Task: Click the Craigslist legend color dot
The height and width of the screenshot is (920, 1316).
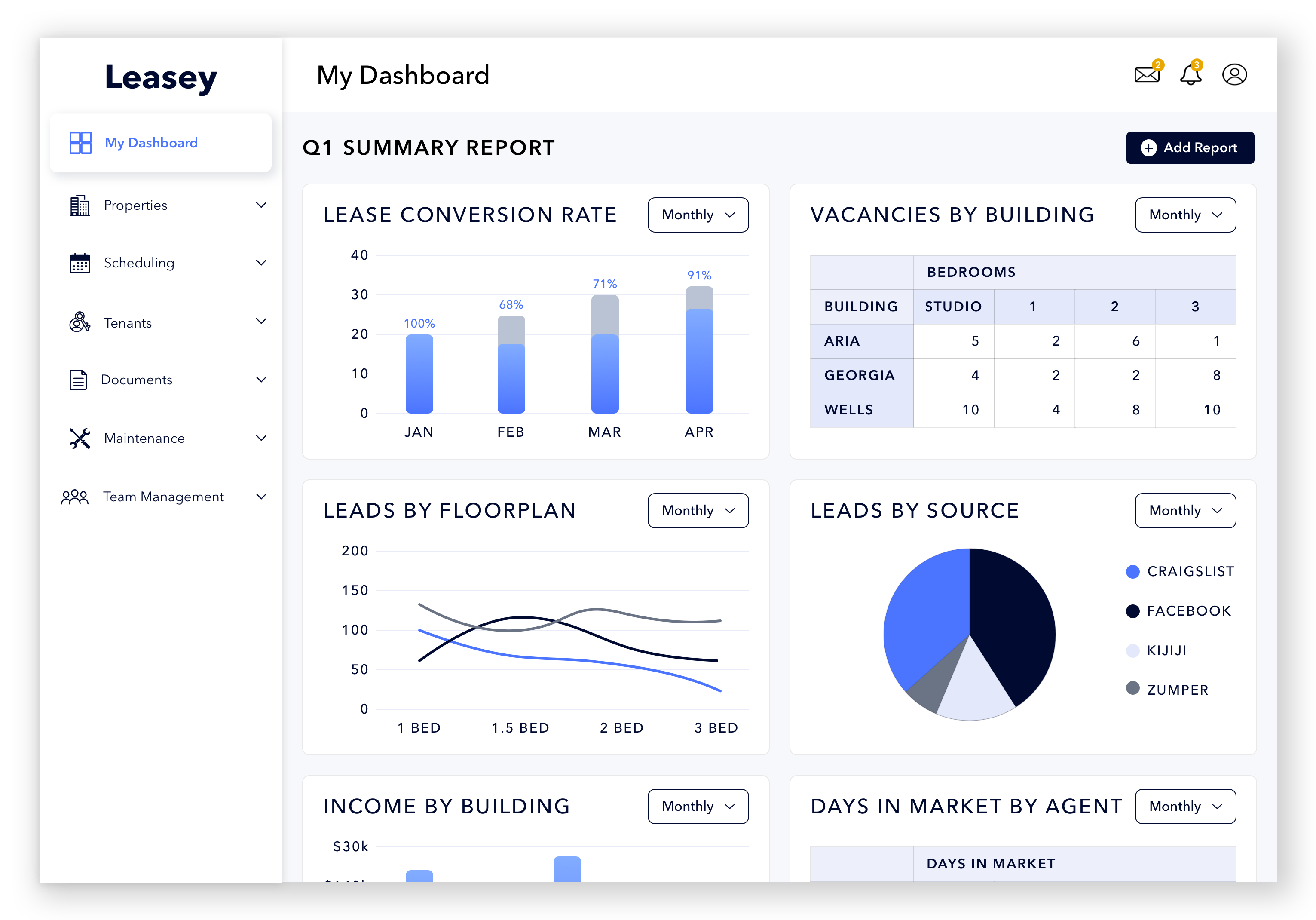Action: pos(1132,571)
